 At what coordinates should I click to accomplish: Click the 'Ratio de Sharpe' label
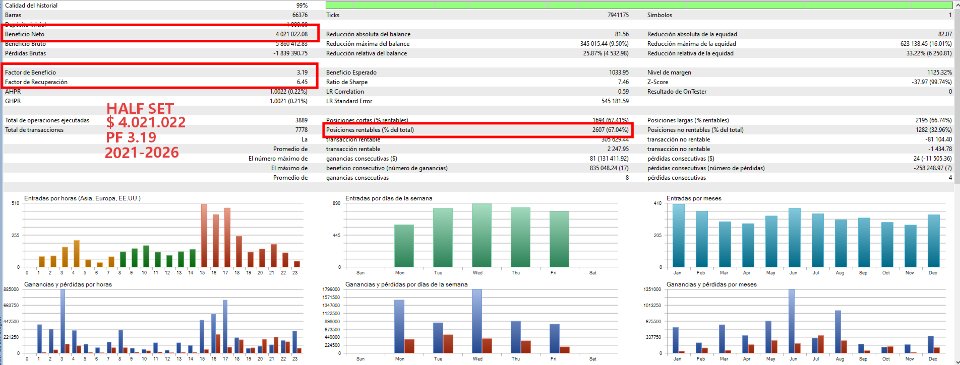(x=347, y=81)
